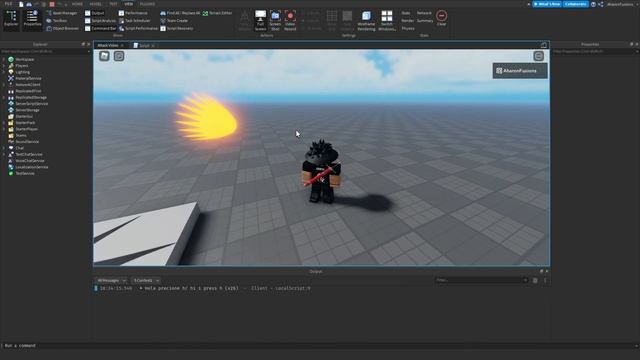Click the What's New button
Image resolution: width=640 pixels, height=360 pixels.
click(x=547, y=4)
